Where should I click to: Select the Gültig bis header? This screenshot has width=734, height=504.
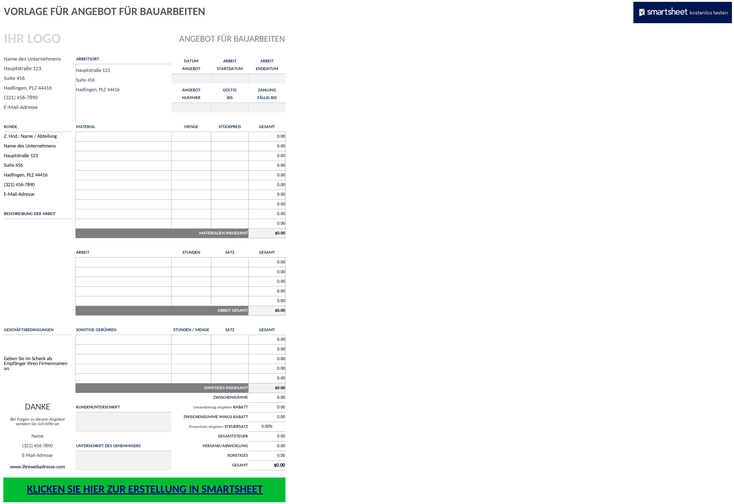pyautogui.click(x=230, y=94)
